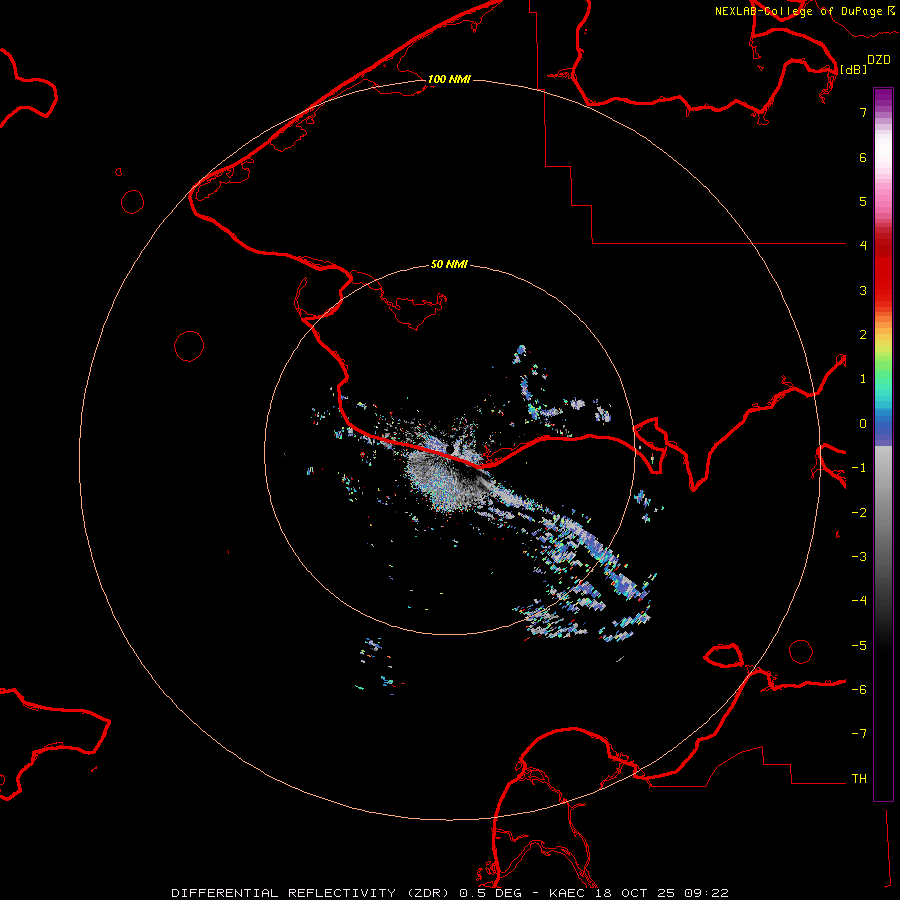Screen dimensions: 900x900
Task: Click "DIFFERENTIAL REFLECTIVITY" in the bottom caption
Action: (284, 893)
